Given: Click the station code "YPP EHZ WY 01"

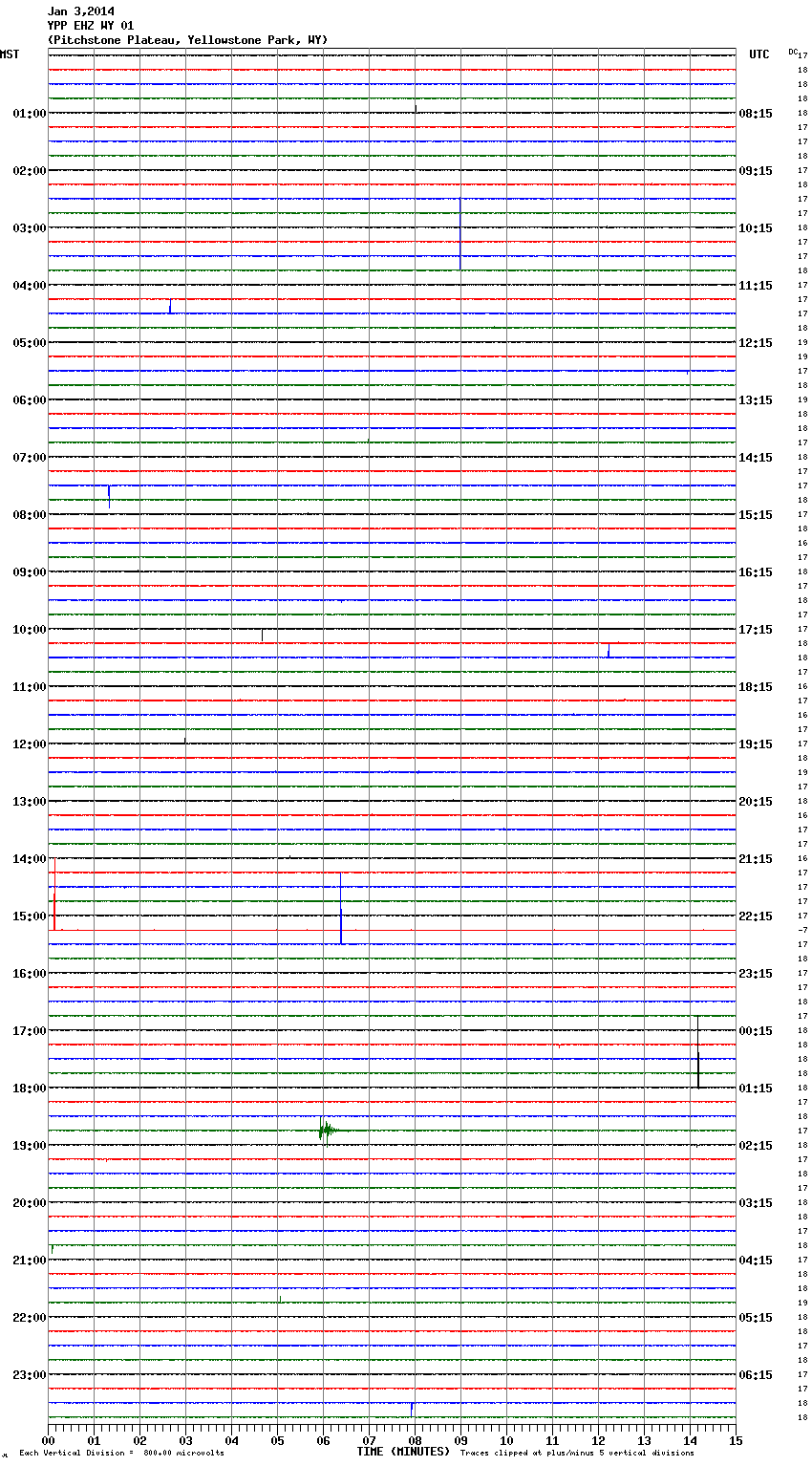Looking at the screenshot, I should pyautogui.click(x=91, y=26).
